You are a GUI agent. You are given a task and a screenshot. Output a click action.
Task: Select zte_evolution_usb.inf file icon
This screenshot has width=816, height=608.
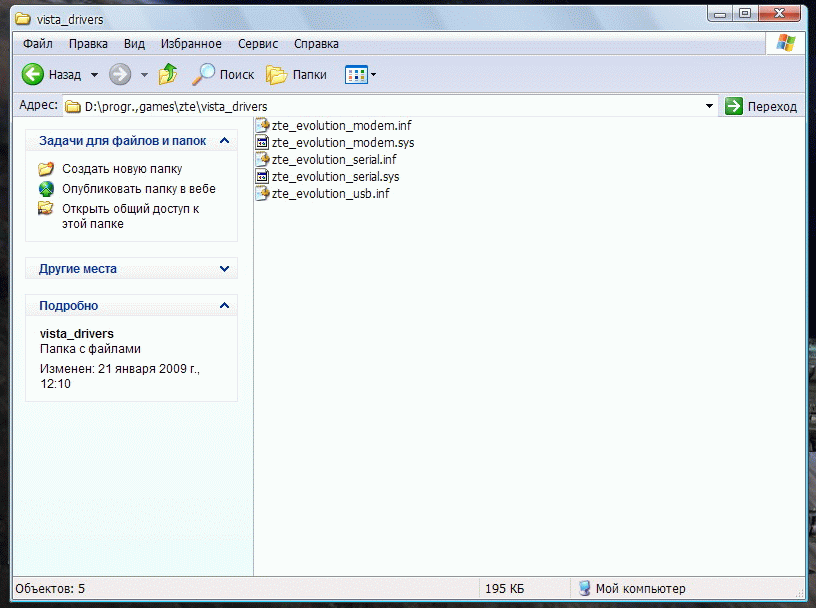click(x=263, y=193)
